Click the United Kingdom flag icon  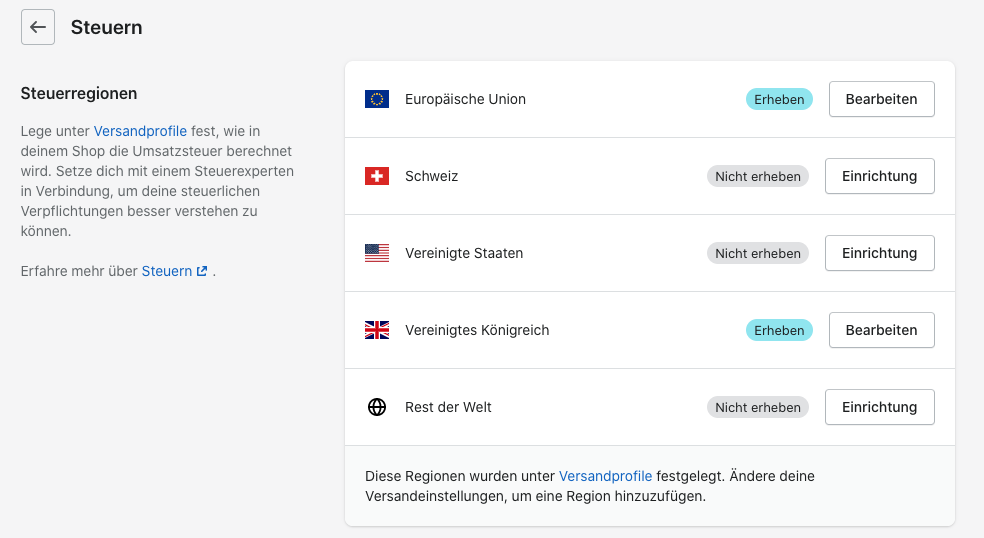pos(377,330)
